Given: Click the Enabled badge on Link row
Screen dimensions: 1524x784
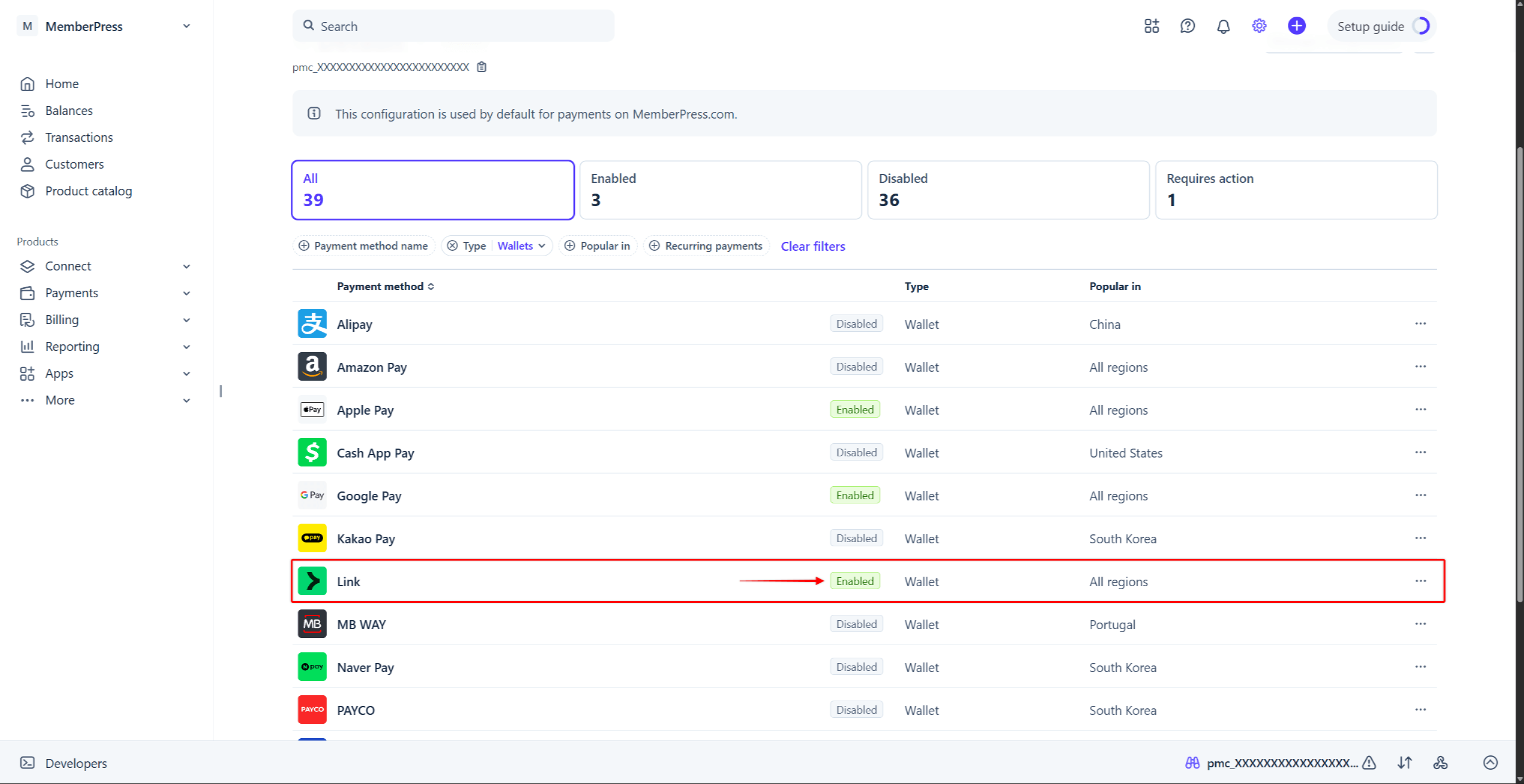Looking at the screenshot, I should (x=855, y=581).
